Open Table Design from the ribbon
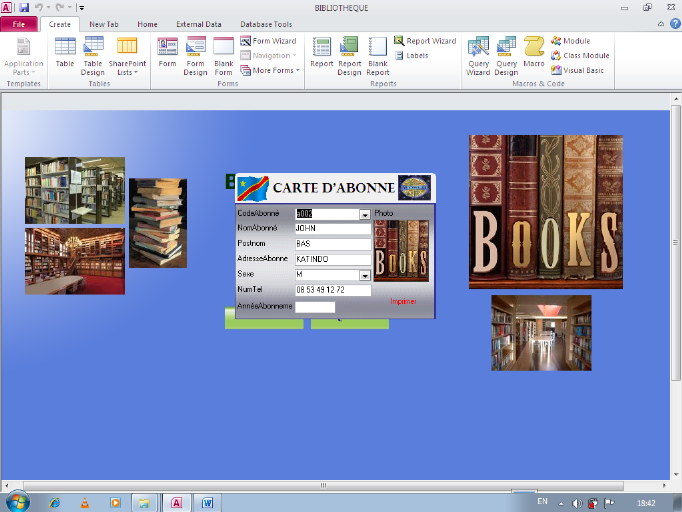 [93, 53]
